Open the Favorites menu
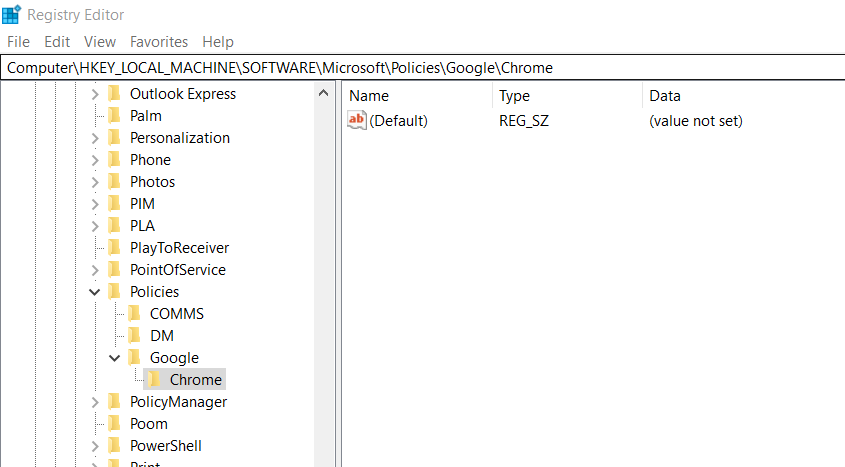Screen dimensions: 845x467 (x=158, y=42)
